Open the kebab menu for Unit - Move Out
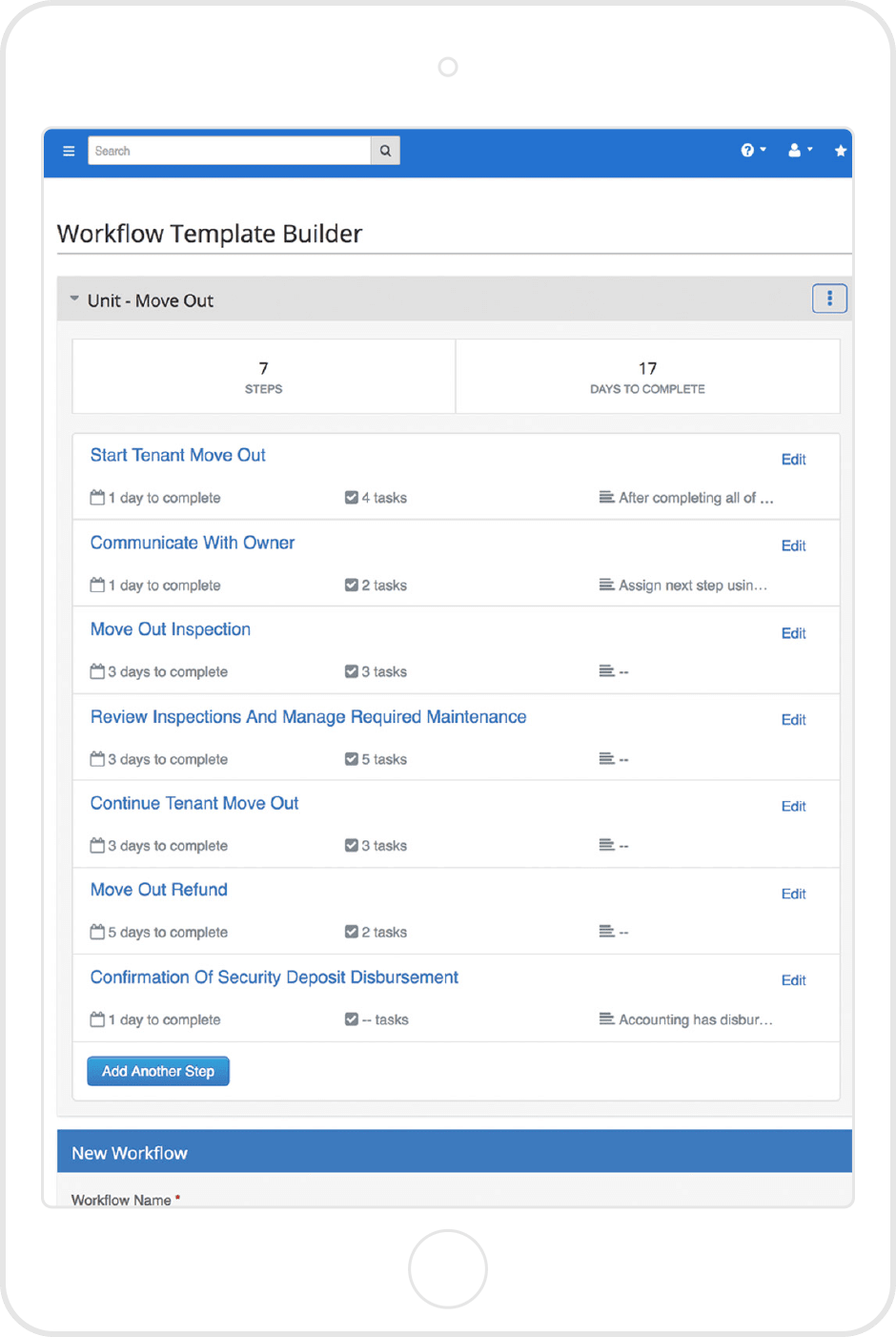896x1337 pixels. click(829, 298)
